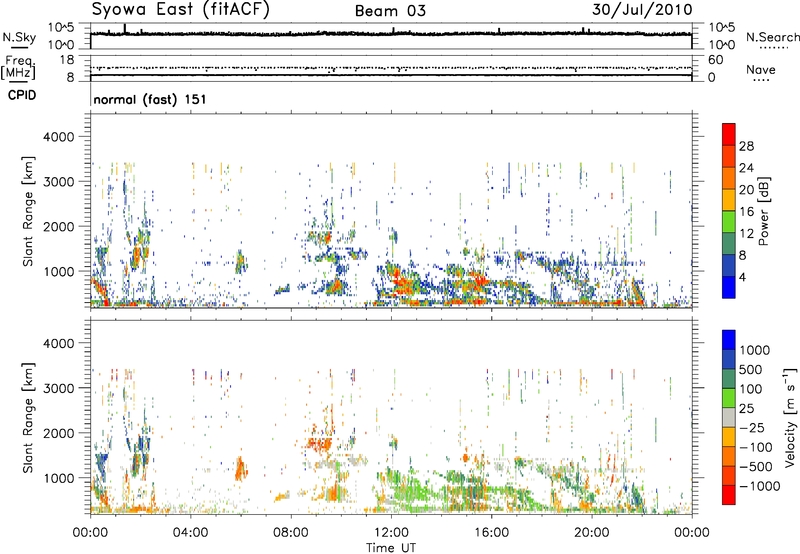Click the '04:00' time axis tick label
The image size is (800, 554).
[x=190, y=533]
